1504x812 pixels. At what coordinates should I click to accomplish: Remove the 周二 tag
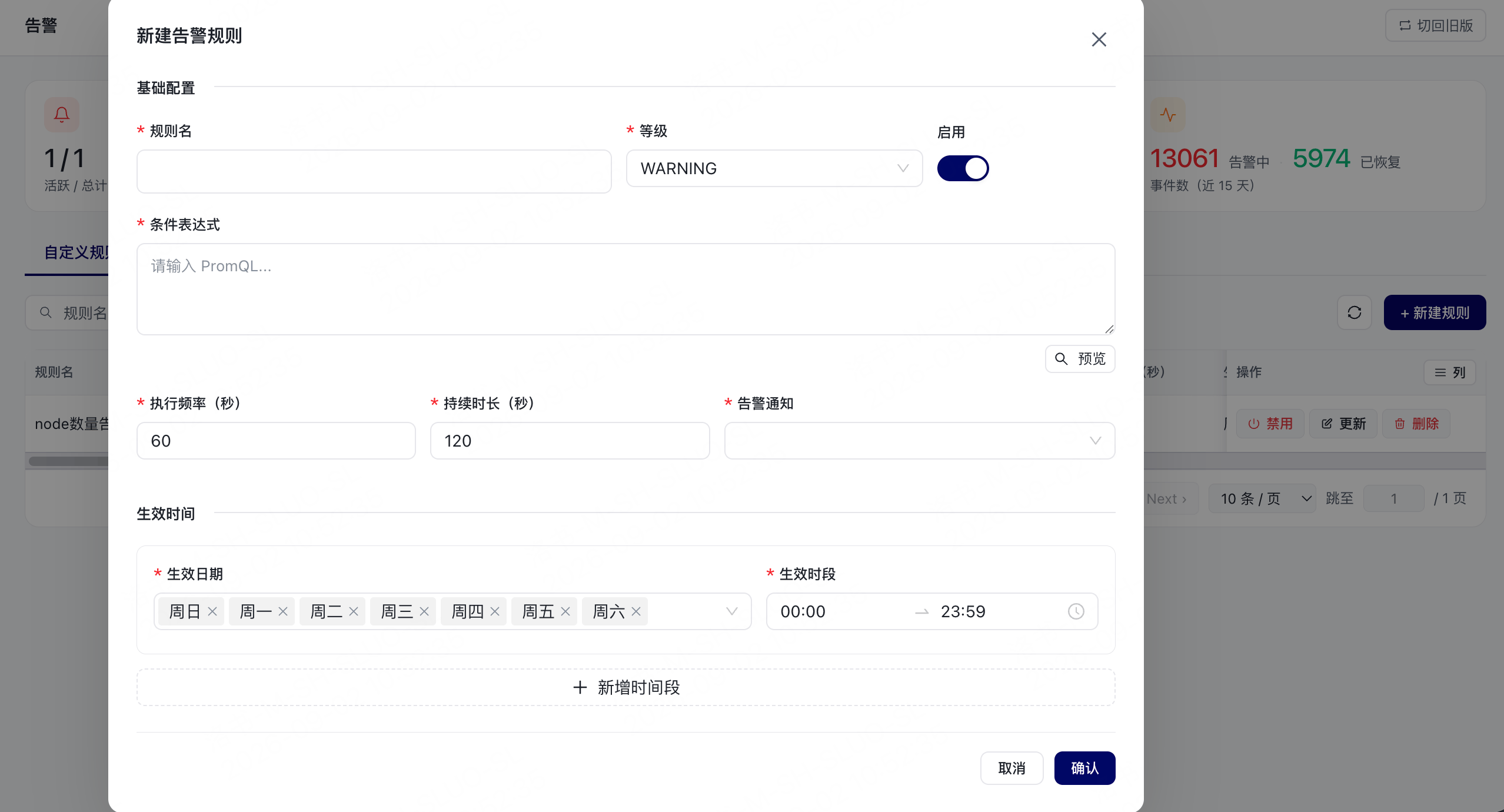354,612
